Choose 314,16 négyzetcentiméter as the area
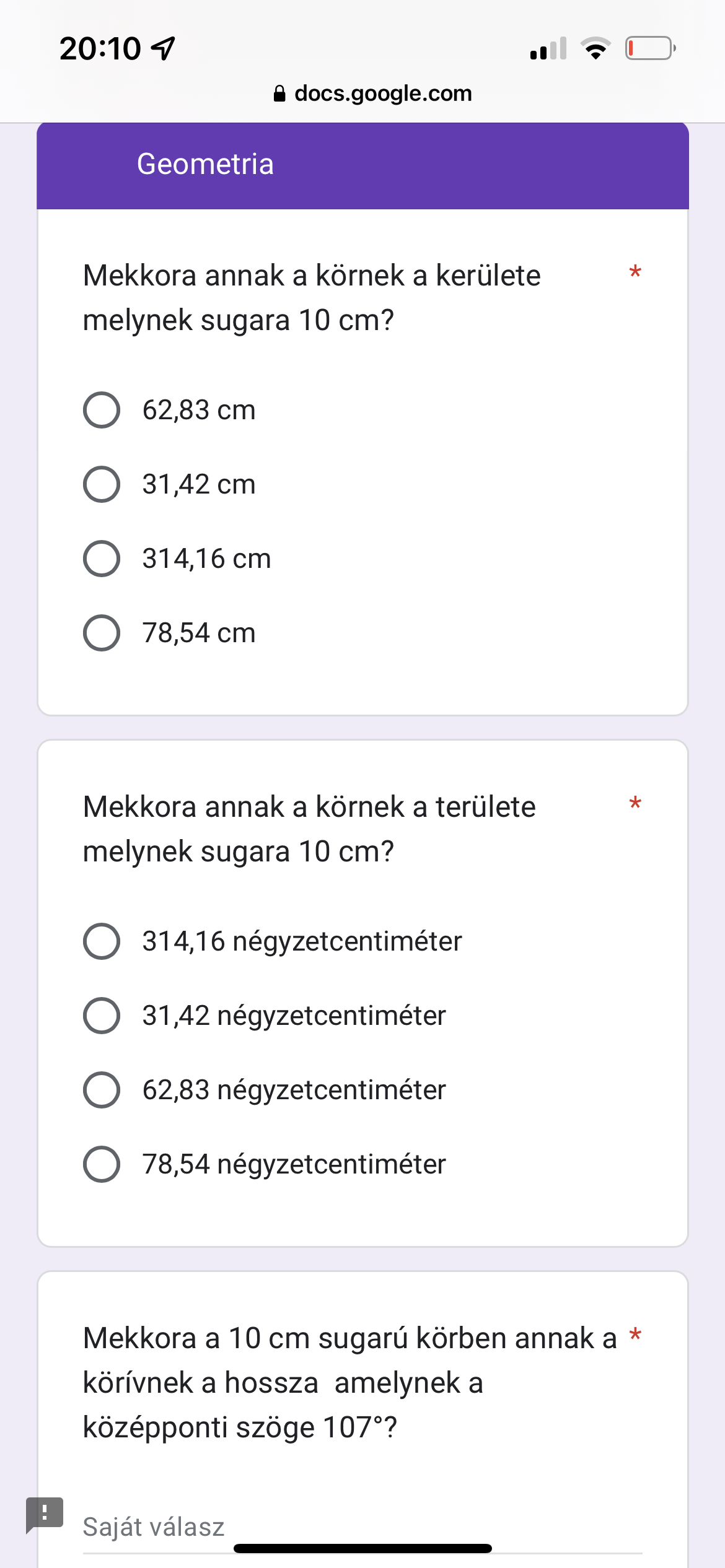The width and height of the screenshot is (725, 1568). pos(102,941)
